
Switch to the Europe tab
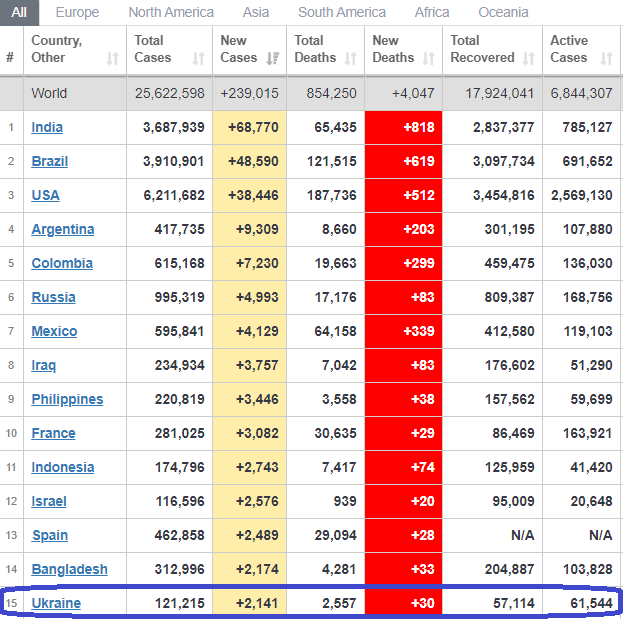point(77,12)
